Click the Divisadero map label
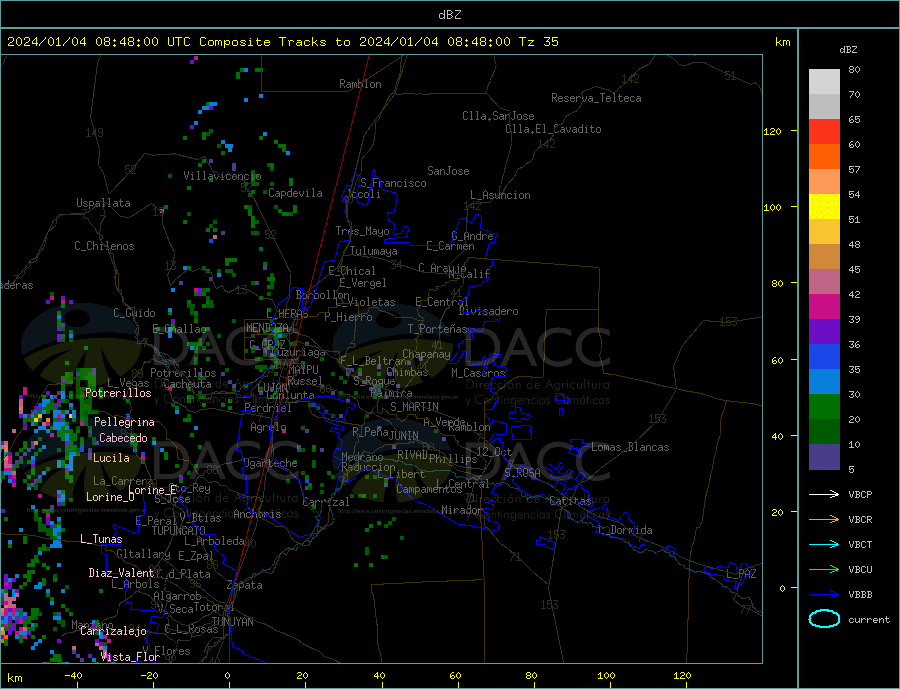The width and height of the screenshot is (900, 689). click(x=488, y=311)
